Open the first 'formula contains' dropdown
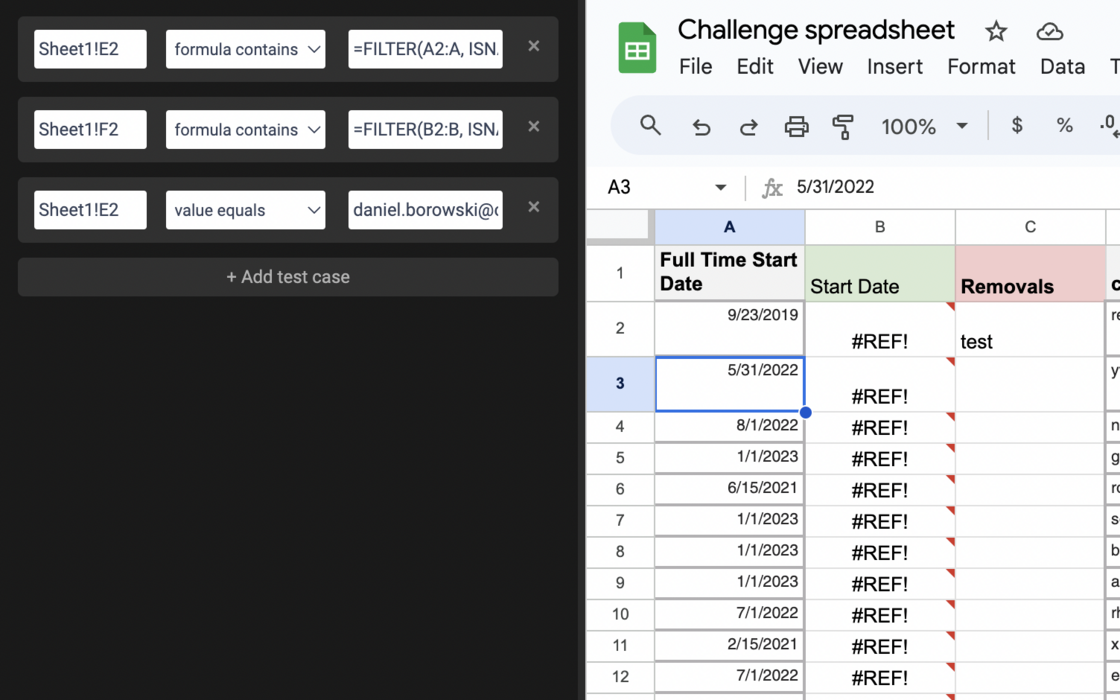 tap(245, 49)
